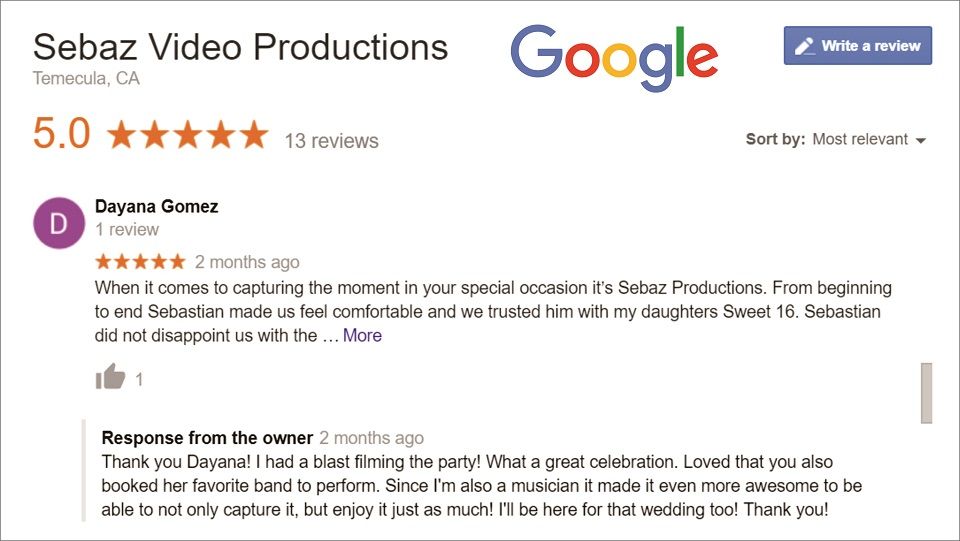Viewport: 960px width, 541px height.
Task: Open reviewer name Dayana Gomez
Action: (156, 207)
